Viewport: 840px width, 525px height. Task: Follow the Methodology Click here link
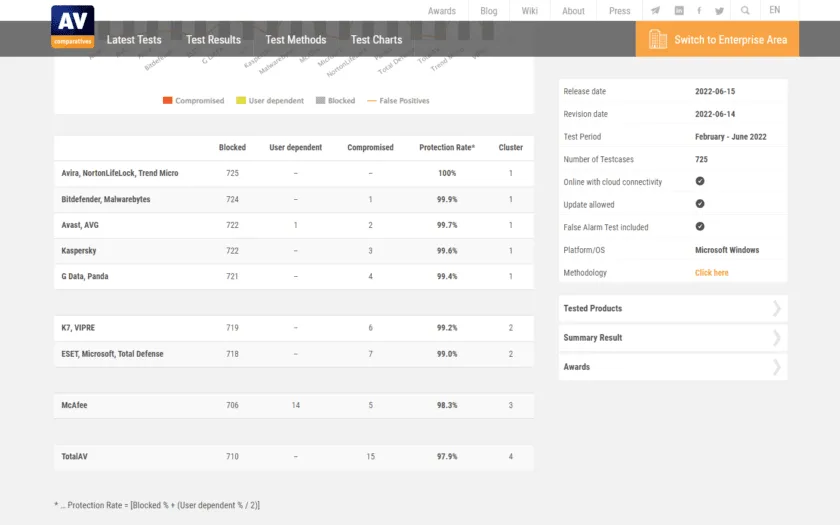click(x=711, y=273)
